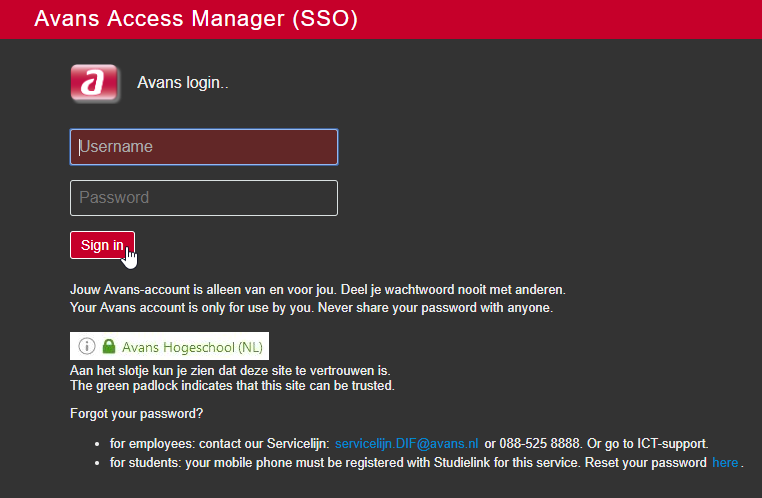The image size is (762, 498).
Task: Focus the Username input field
Action: click(x=204, y=147)
